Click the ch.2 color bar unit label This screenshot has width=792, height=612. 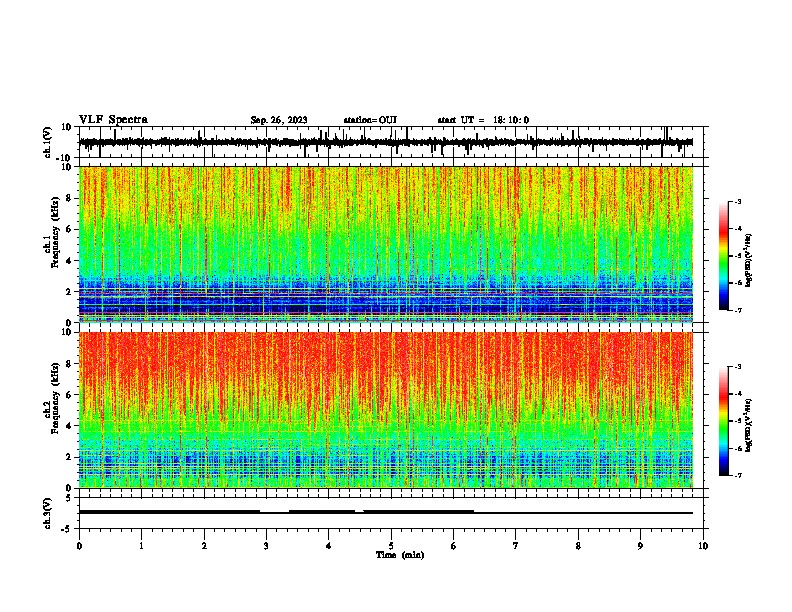[749, 425]
